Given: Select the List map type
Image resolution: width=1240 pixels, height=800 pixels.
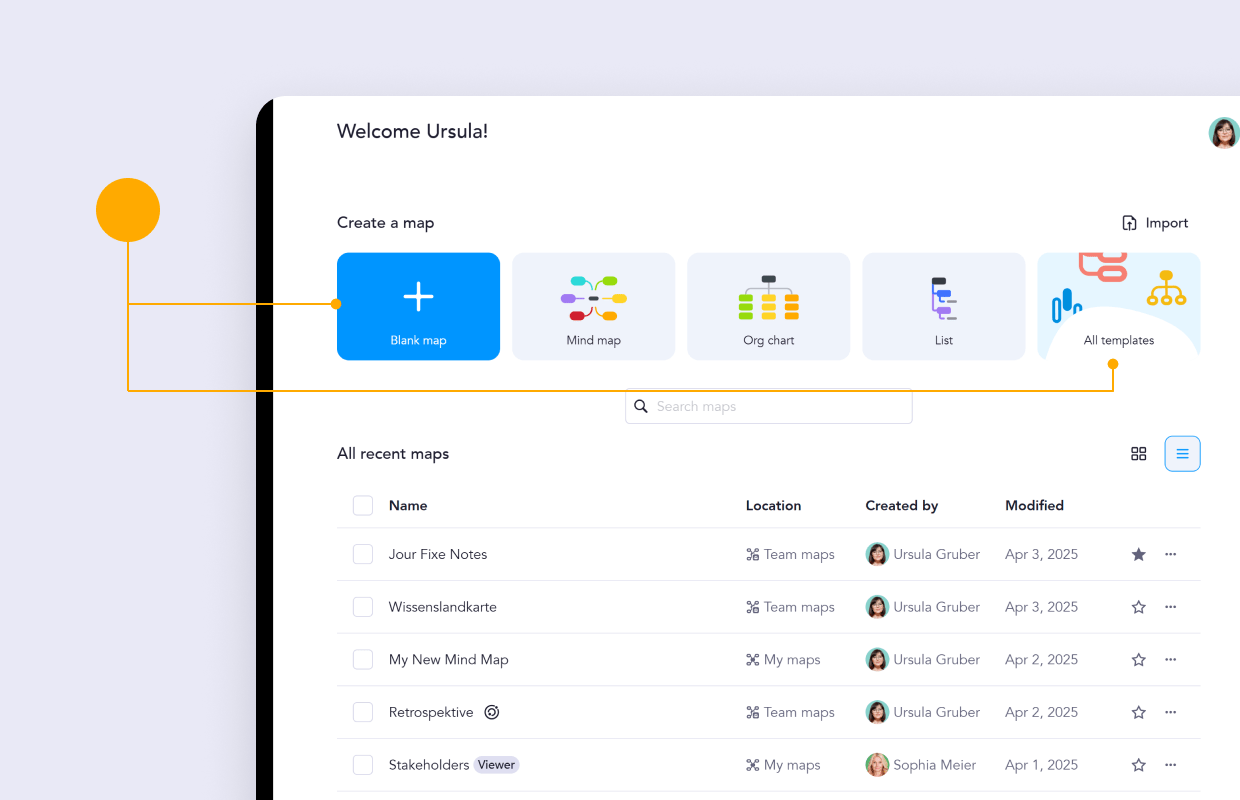Looking at the screenshot, I should click(x=943, y=306).
